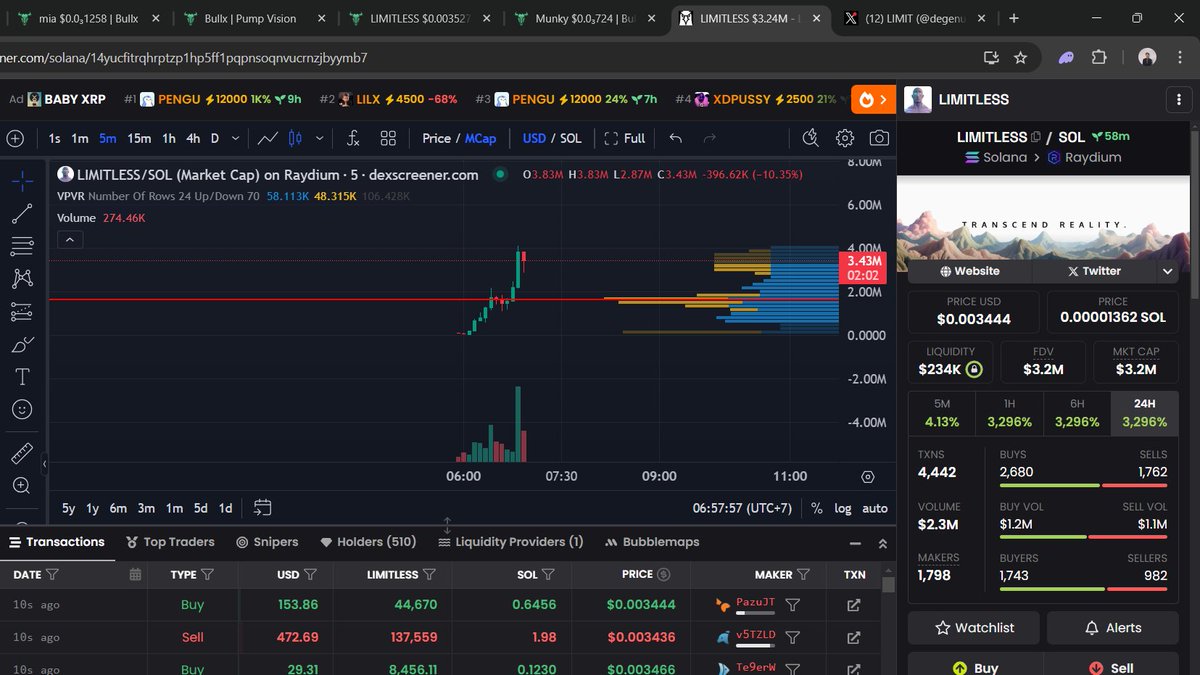This screenshot has width=1200, height=675.
Task: Open the Indicators fx menu
Action: [353, 138]
